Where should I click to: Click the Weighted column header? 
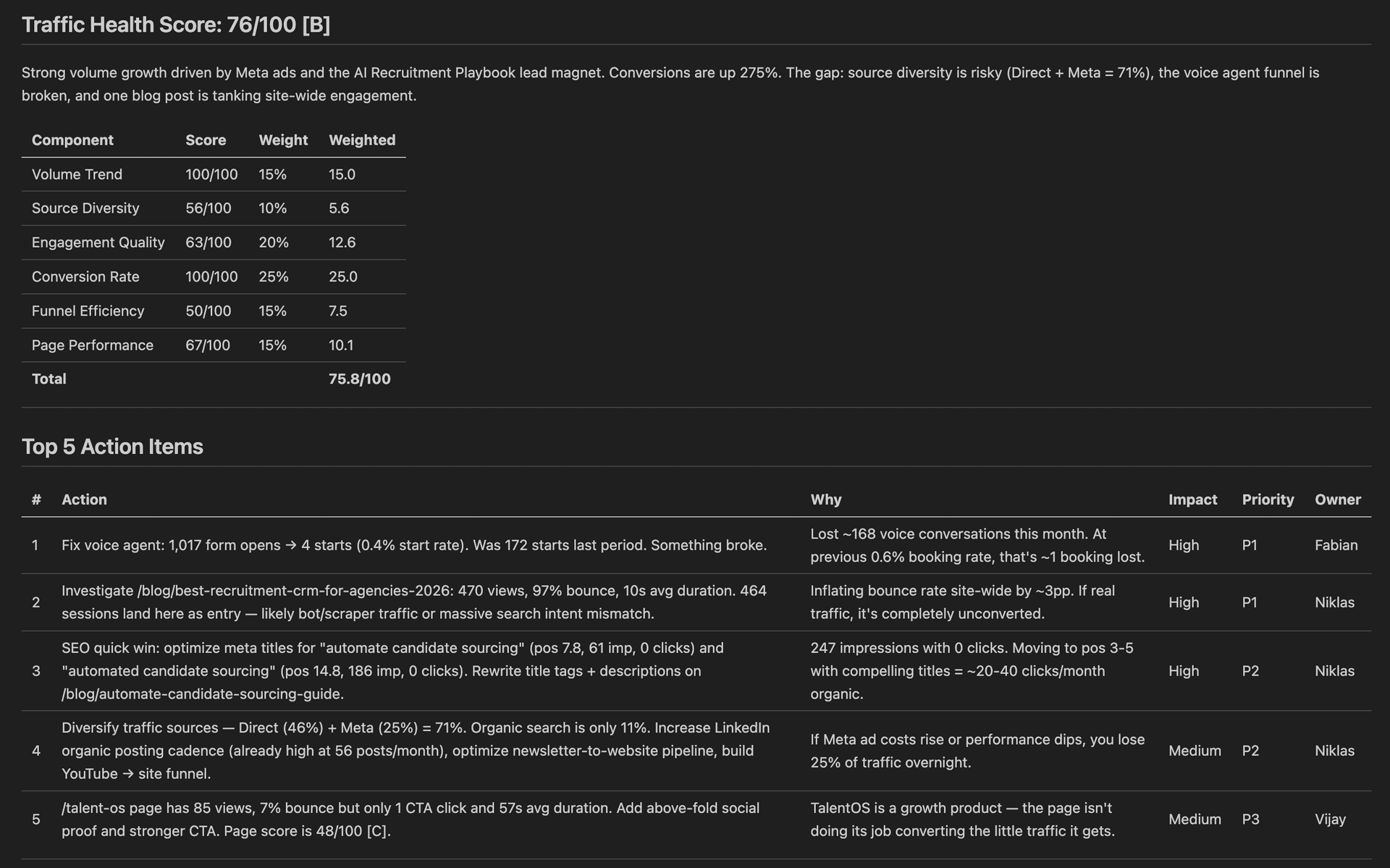click(362, 140)
